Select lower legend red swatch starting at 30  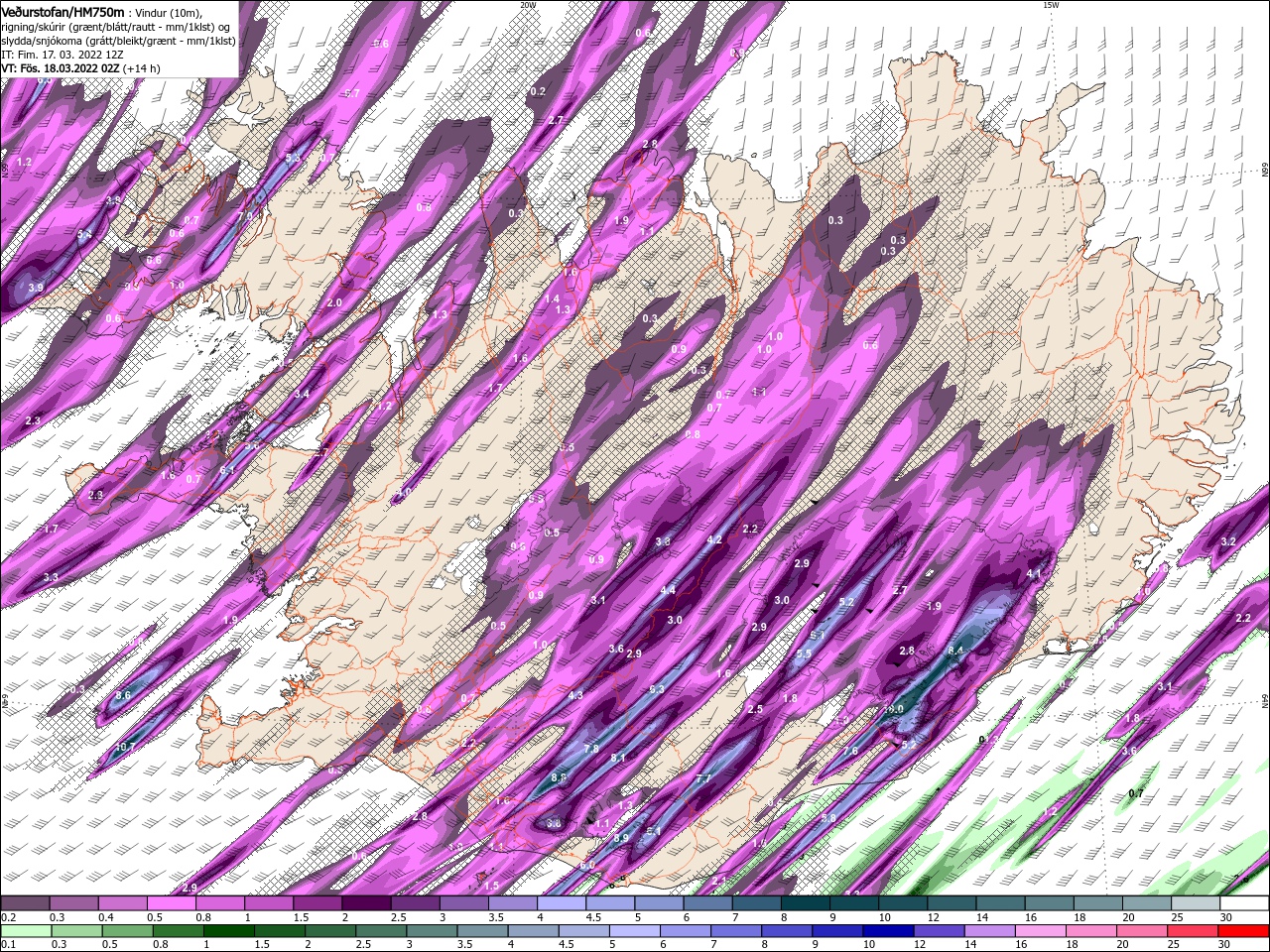pos(1243,931)
